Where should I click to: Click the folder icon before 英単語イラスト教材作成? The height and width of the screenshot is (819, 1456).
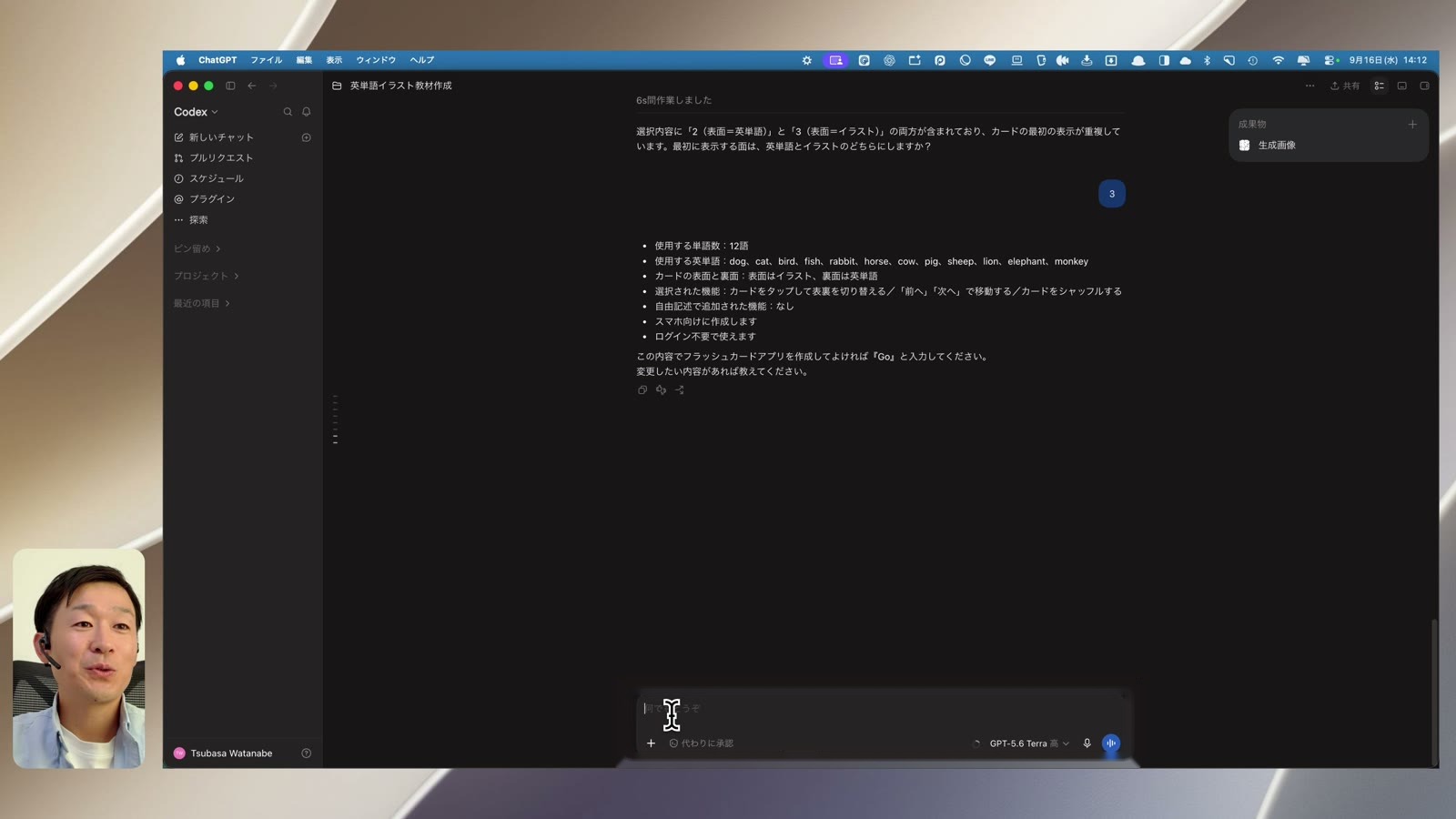click(x=337, y=86)
